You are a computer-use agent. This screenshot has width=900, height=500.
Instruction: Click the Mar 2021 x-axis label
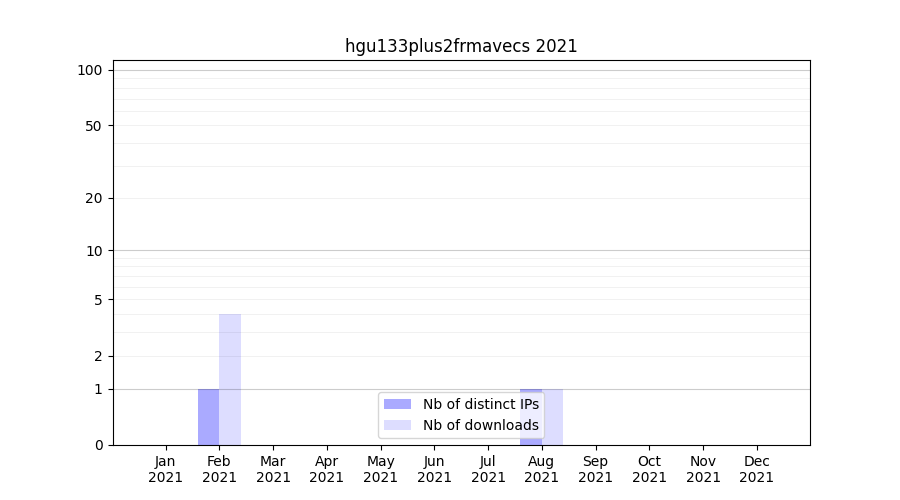click(x=273, y=469)
